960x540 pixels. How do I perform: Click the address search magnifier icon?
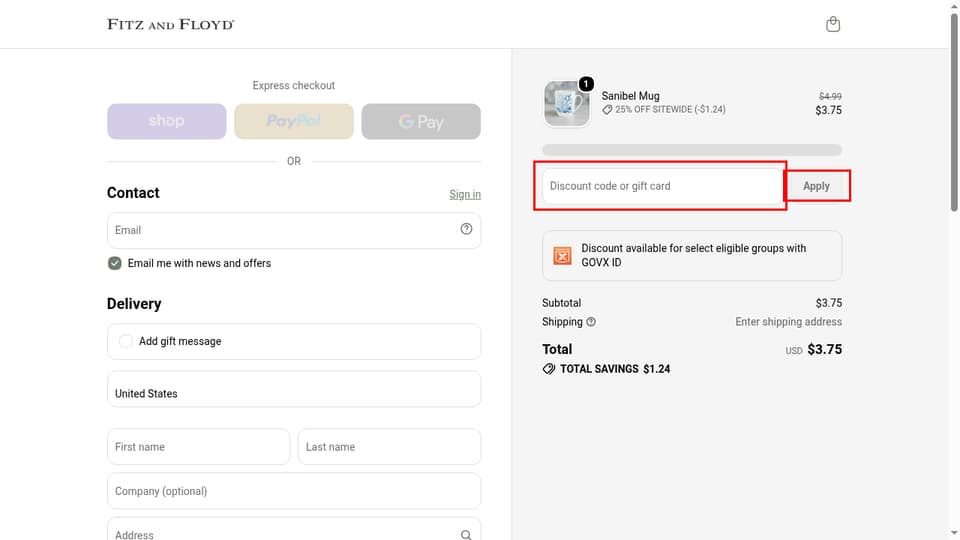(467, 535)
